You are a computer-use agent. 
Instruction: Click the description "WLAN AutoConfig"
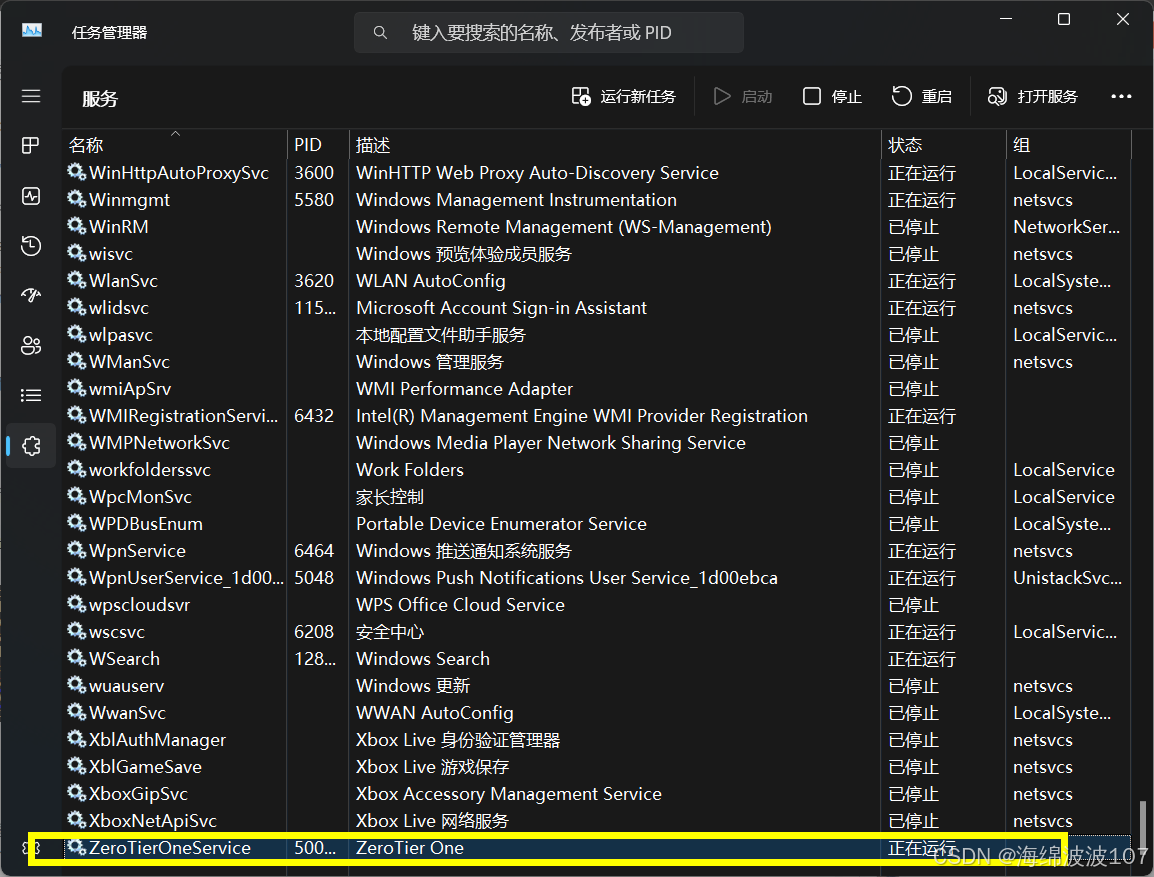431,280
